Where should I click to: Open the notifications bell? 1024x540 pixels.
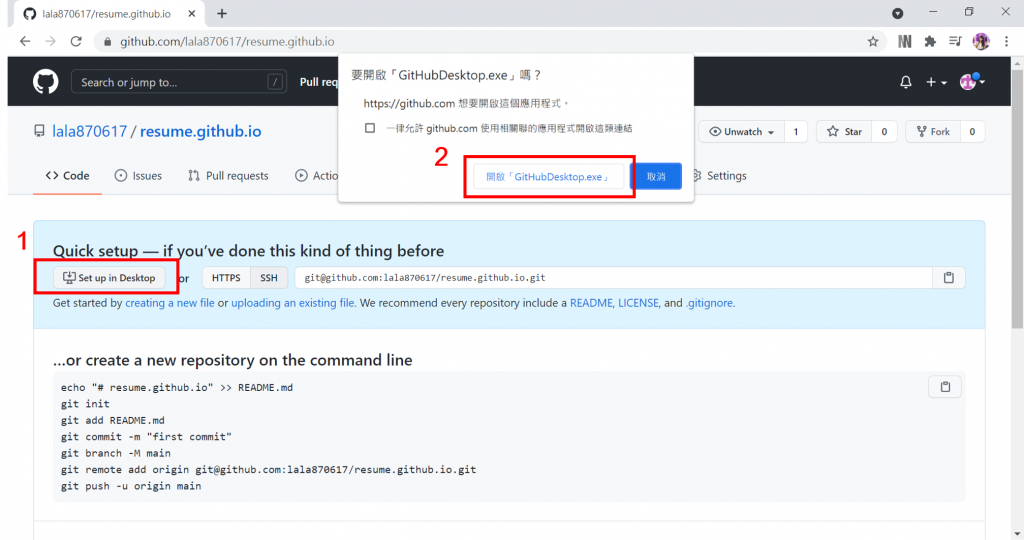pos(906,82)
